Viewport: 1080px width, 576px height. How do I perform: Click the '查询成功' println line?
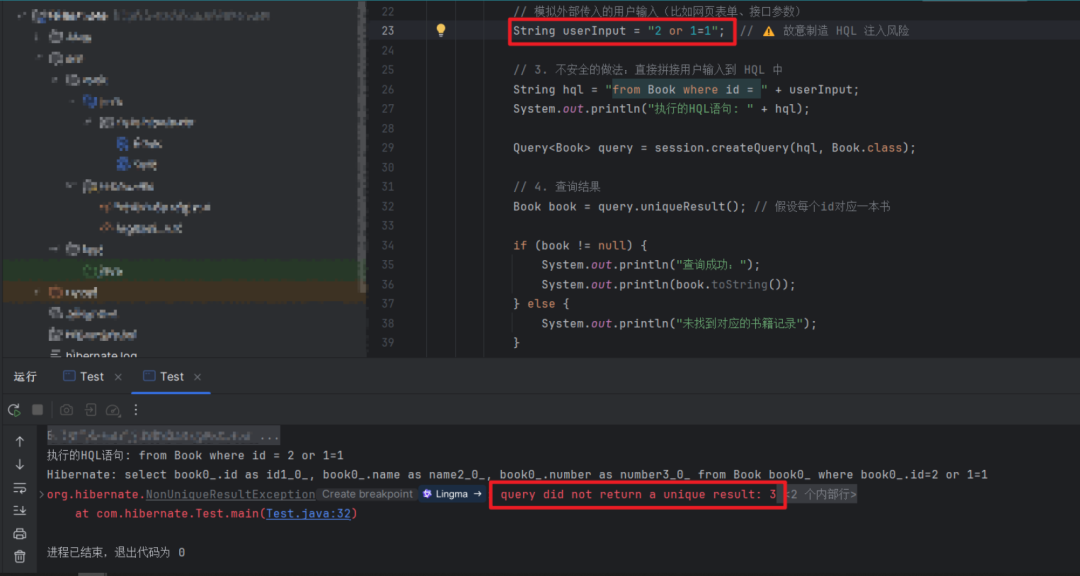coord(650,265)
